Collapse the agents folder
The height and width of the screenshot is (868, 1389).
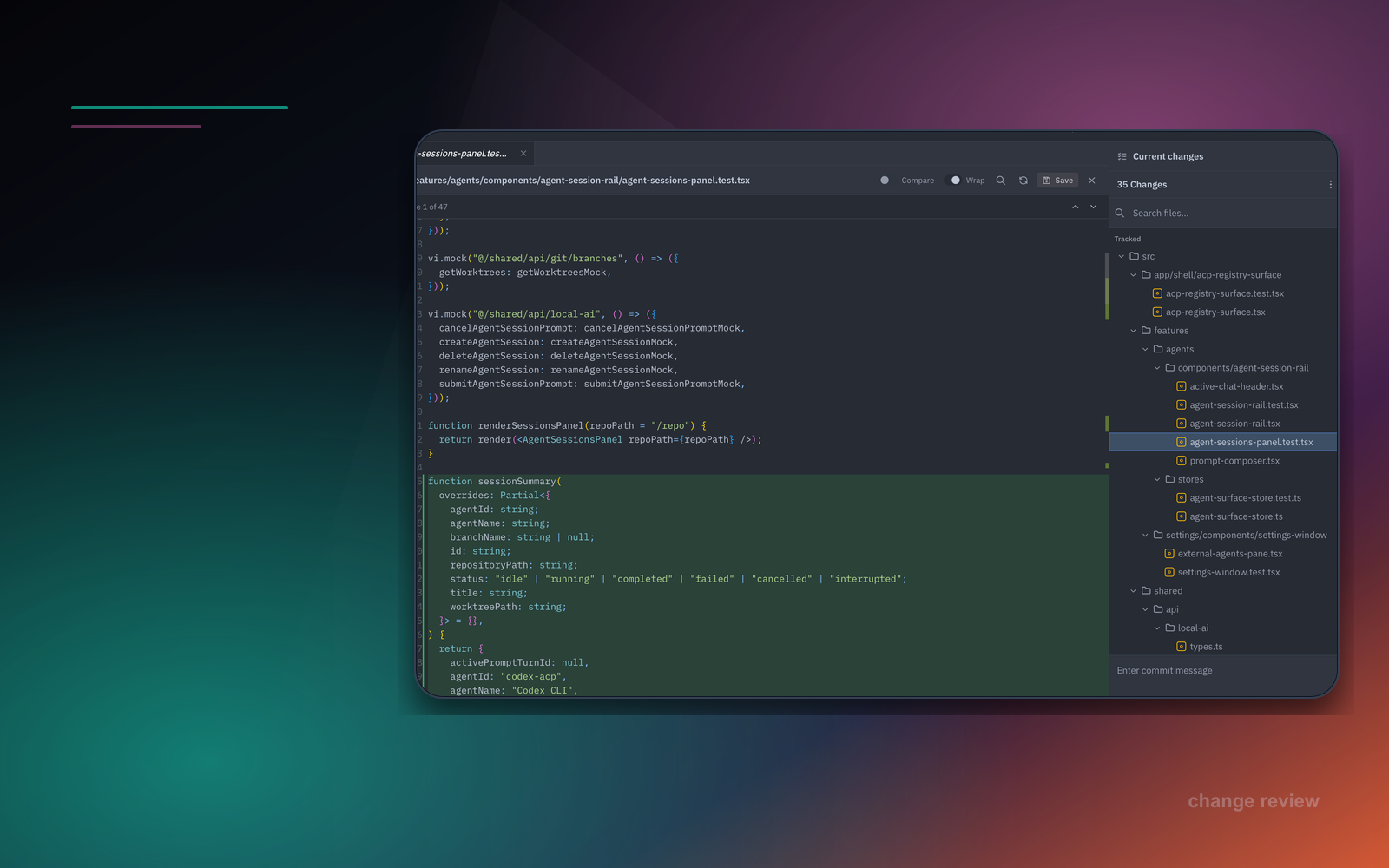point(1146,349)
